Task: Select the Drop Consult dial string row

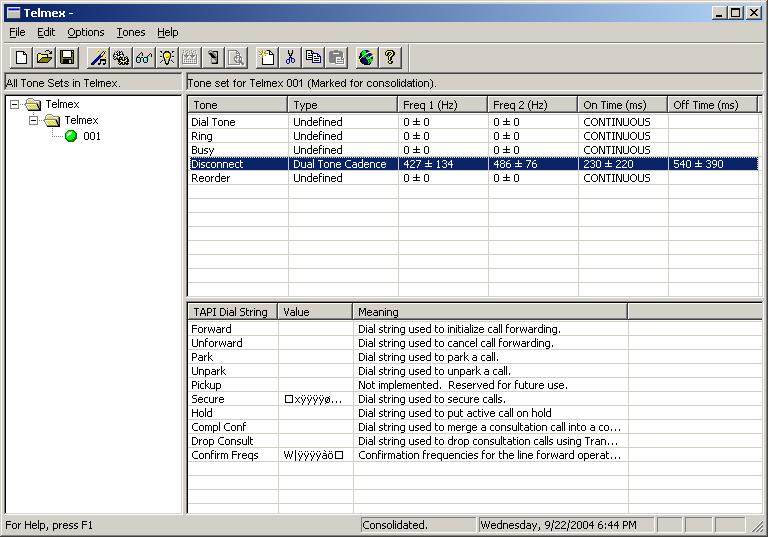Action: click(408, 440)
